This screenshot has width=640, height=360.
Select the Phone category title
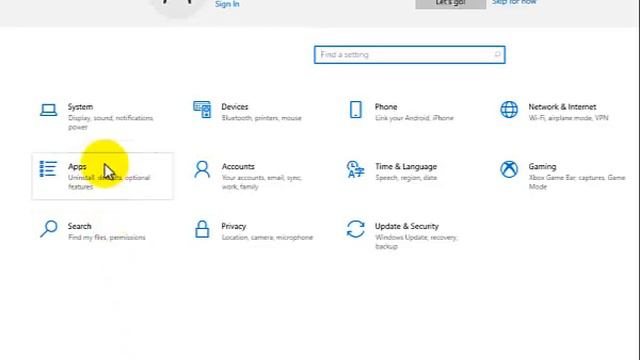pyautogui.click(x=386, y=107)
